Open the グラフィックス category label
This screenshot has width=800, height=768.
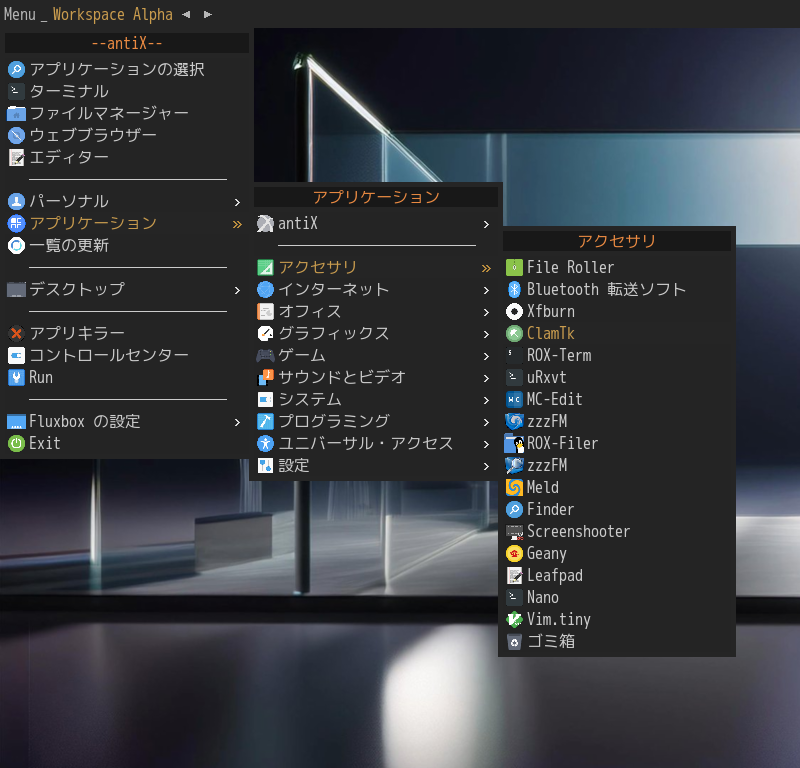[334, 333]
